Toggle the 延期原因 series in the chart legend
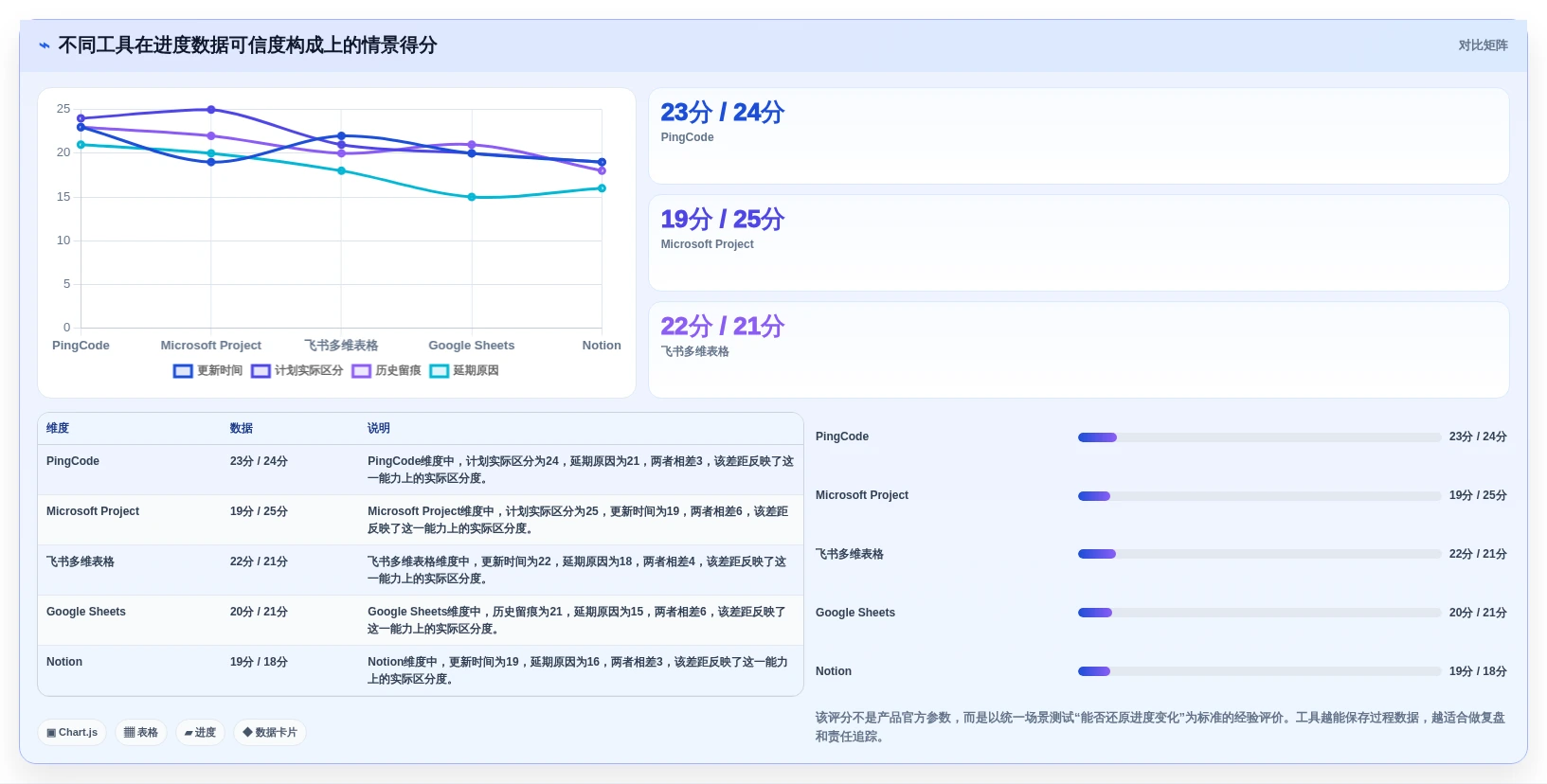 tap(464, 371)
